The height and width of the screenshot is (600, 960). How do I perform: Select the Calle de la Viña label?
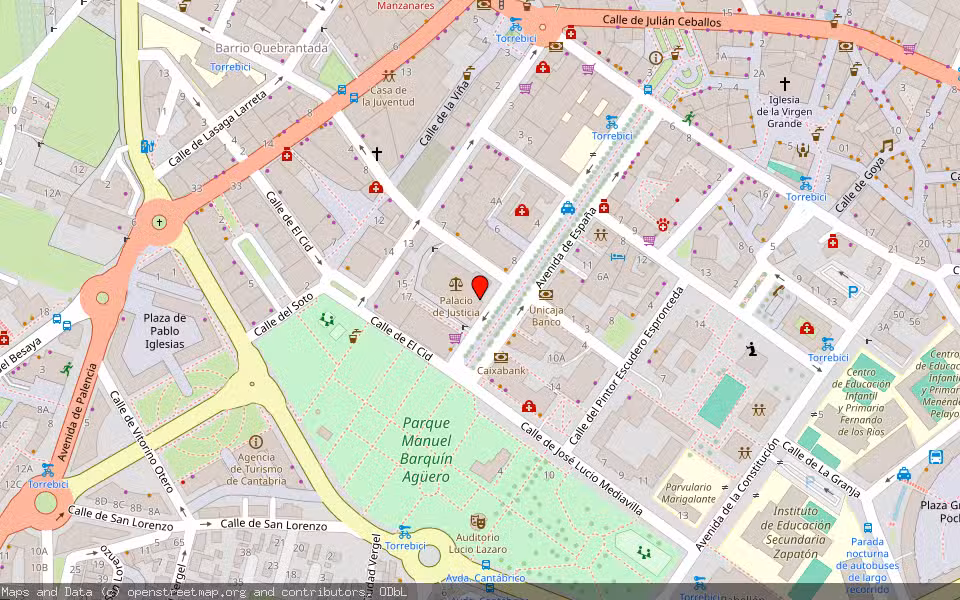coord(444,113)
